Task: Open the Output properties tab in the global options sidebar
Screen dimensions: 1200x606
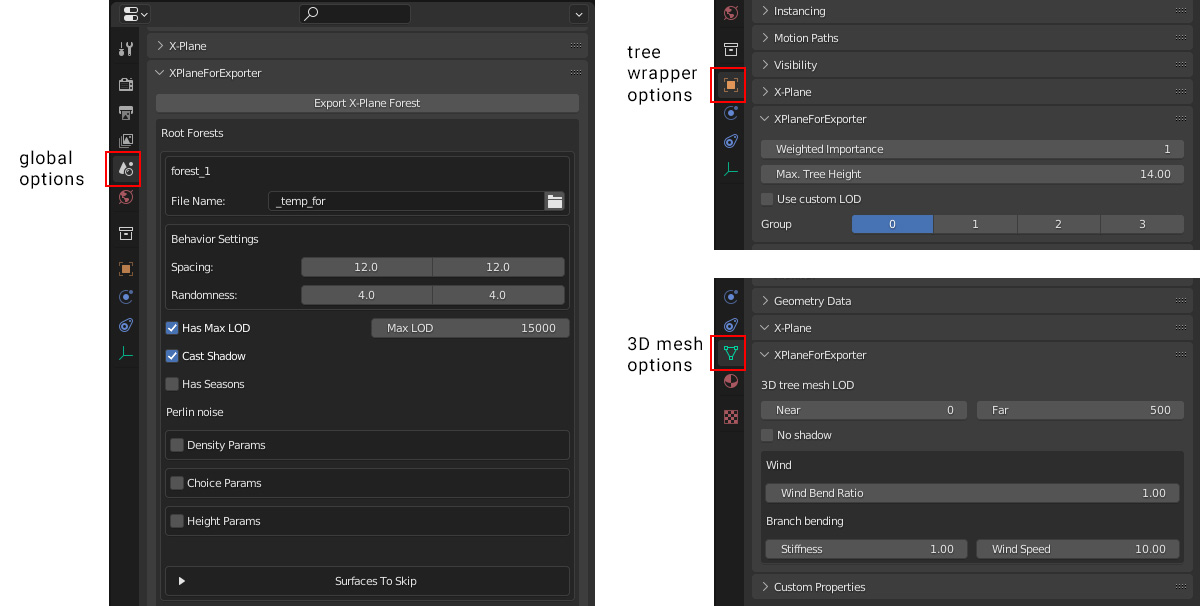Action: 126,112
